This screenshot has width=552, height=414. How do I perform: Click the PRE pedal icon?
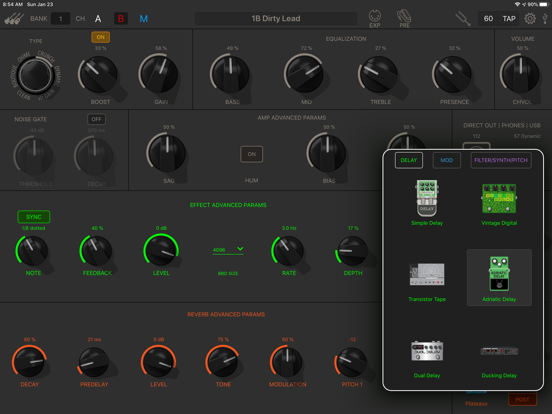coord(404,18)
